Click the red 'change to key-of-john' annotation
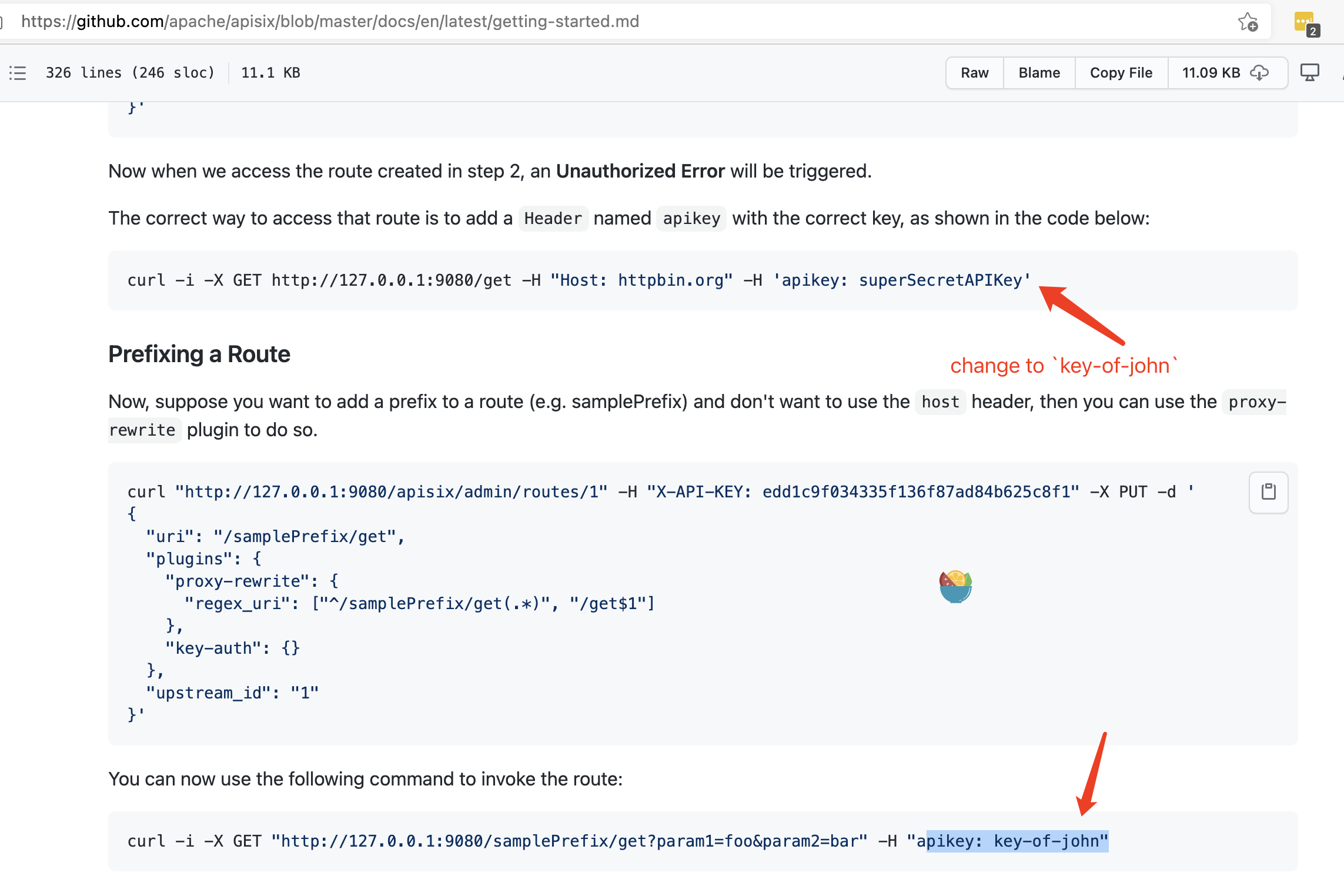This screenshot has height=896, width=1344. click(x=1063, y=366)
